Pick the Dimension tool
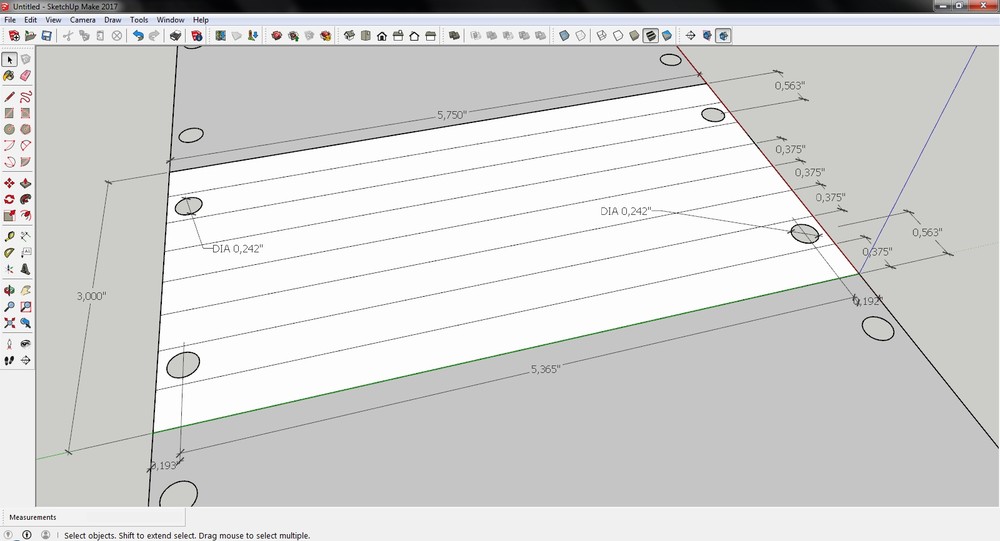1000x541 pixels. 26,237
